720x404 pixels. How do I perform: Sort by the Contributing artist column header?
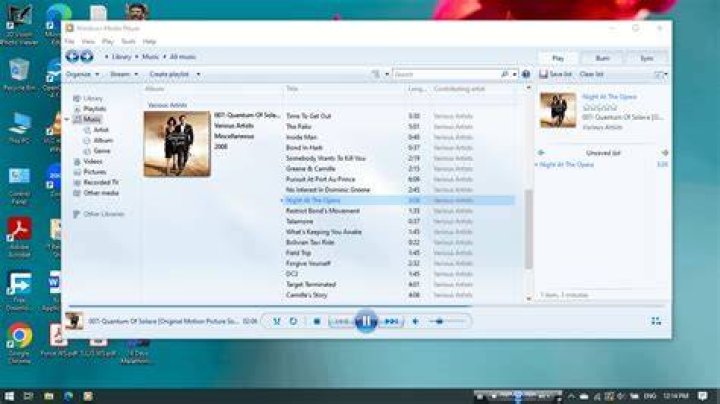coord(459,89)
